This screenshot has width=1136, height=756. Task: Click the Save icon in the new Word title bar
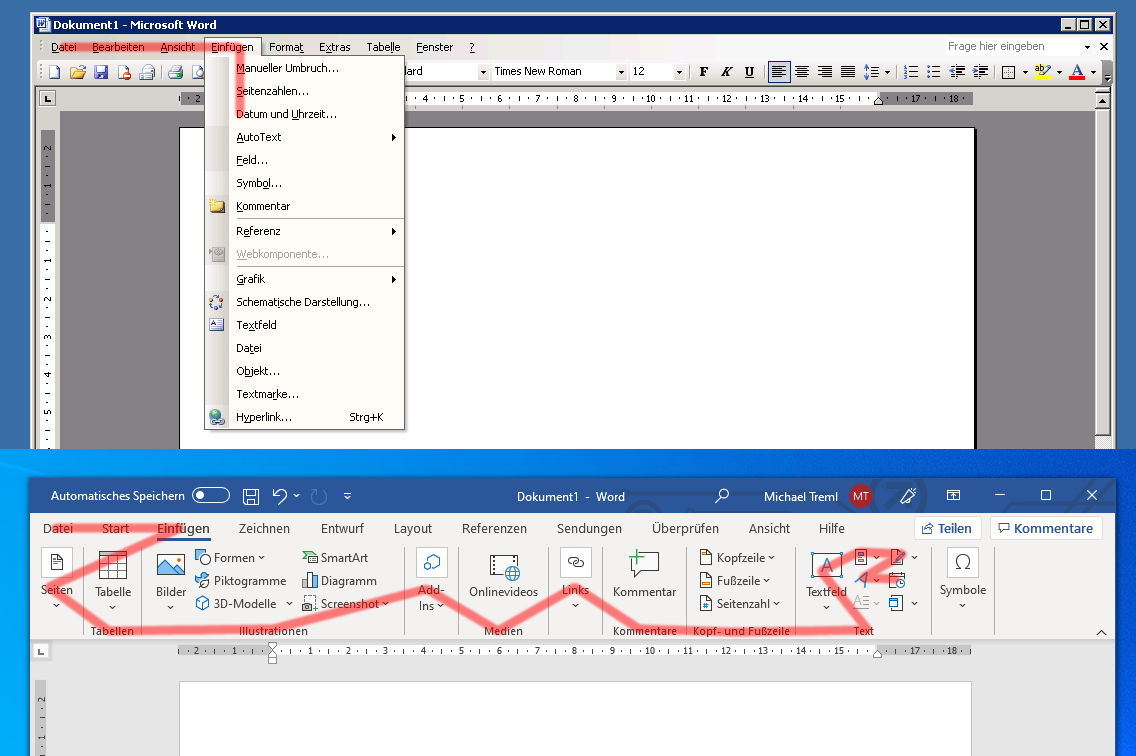[x=251, y=497]
